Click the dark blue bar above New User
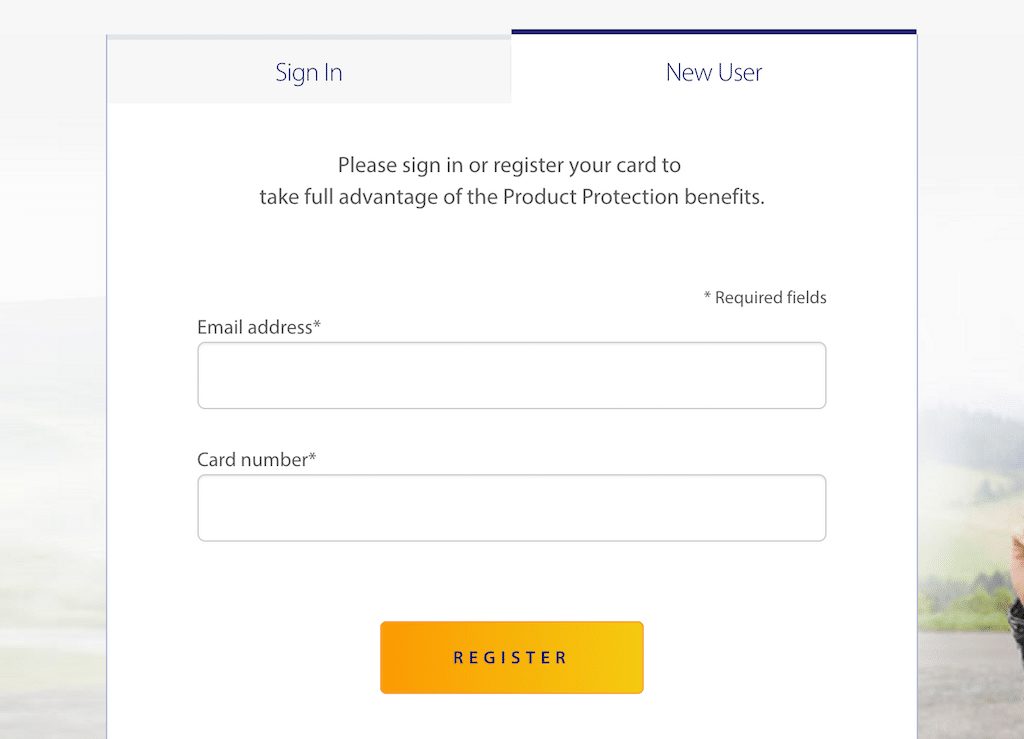The height and width of the screenshot is (739, 1024). click(714, 31)
